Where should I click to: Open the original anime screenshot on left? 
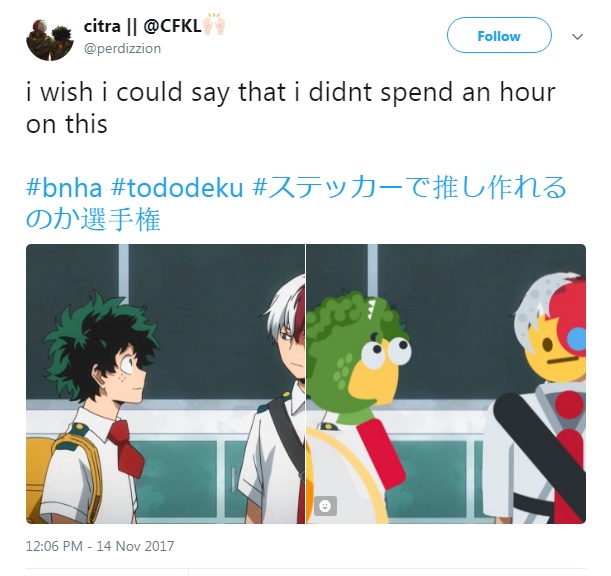(165, 384)
